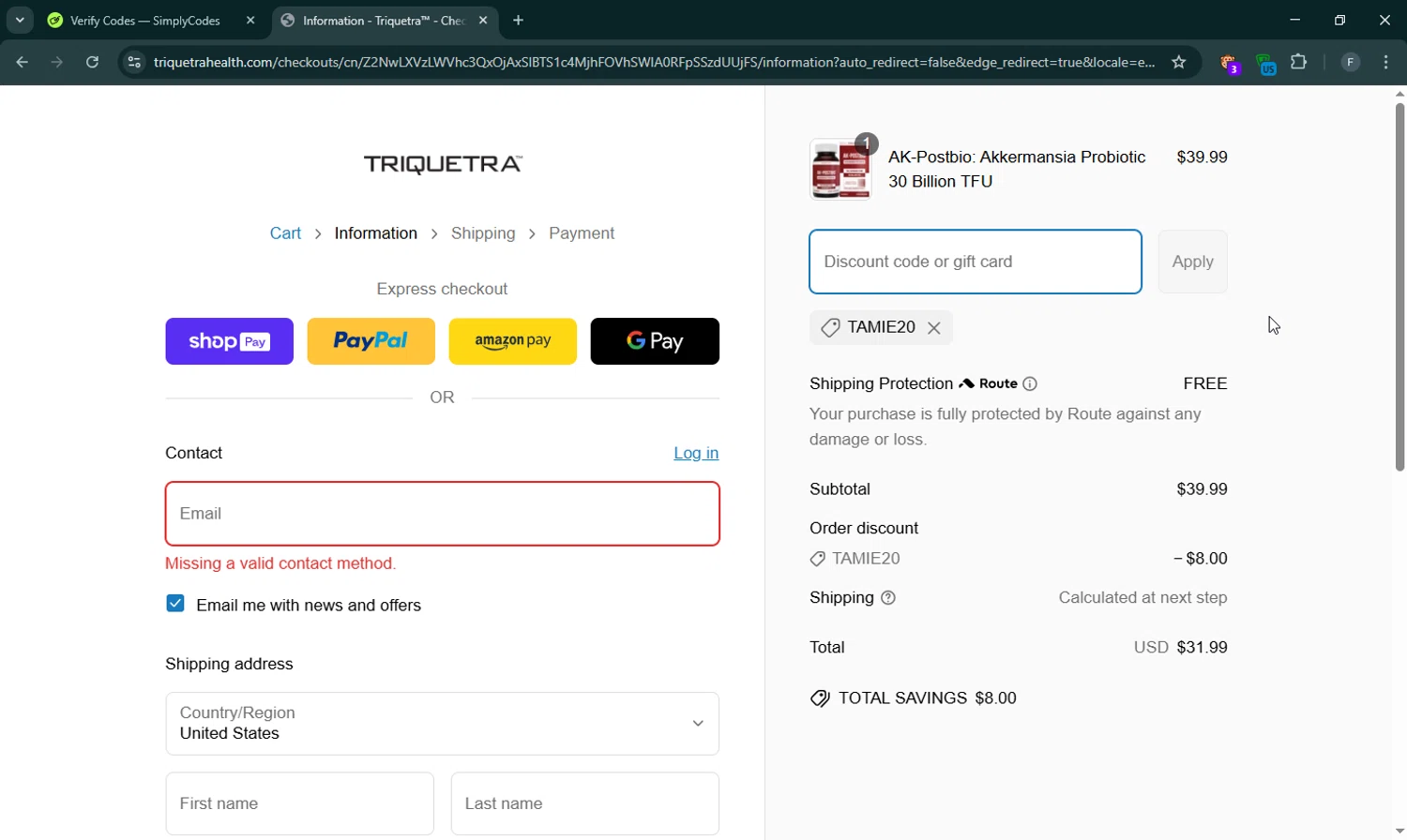Close the Information Triquetra tab

(x=483, y=20)
